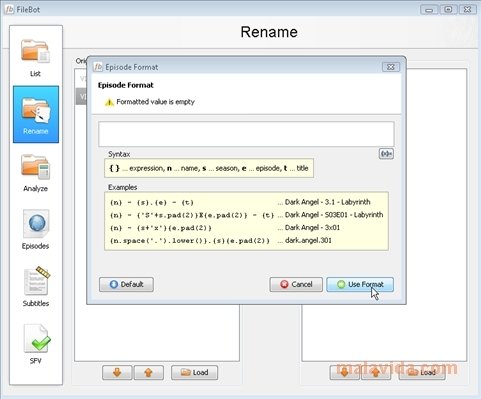Cancel the Episode Format dialog

click(x=296, y=284)
